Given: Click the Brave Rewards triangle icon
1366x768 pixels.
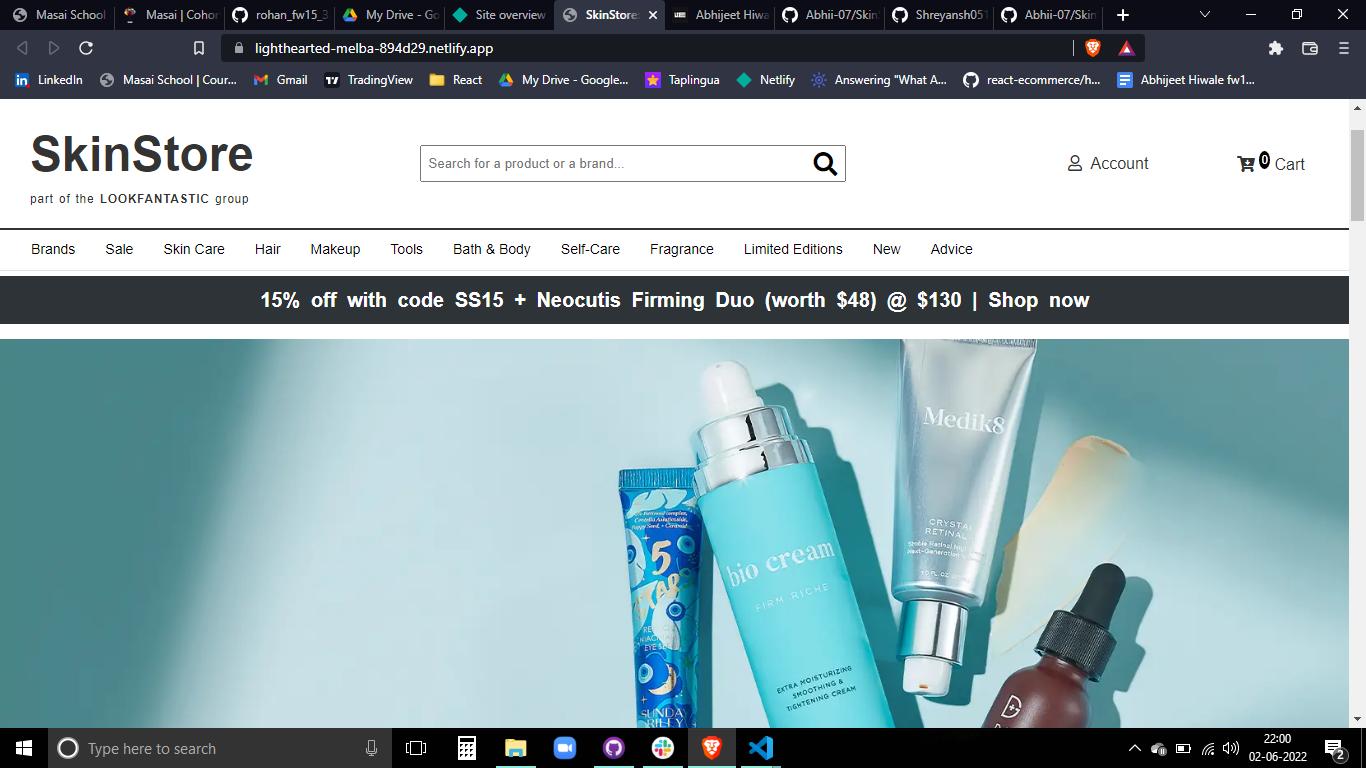Looking at the screenshot, I should pyautogui.click(x=1126, y=48).
